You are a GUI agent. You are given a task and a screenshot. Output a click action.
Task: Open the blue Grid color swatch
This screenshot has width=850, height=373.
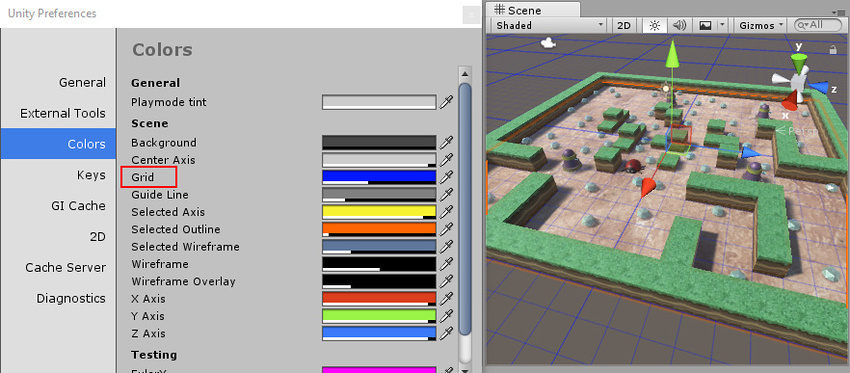click(379, 177)
